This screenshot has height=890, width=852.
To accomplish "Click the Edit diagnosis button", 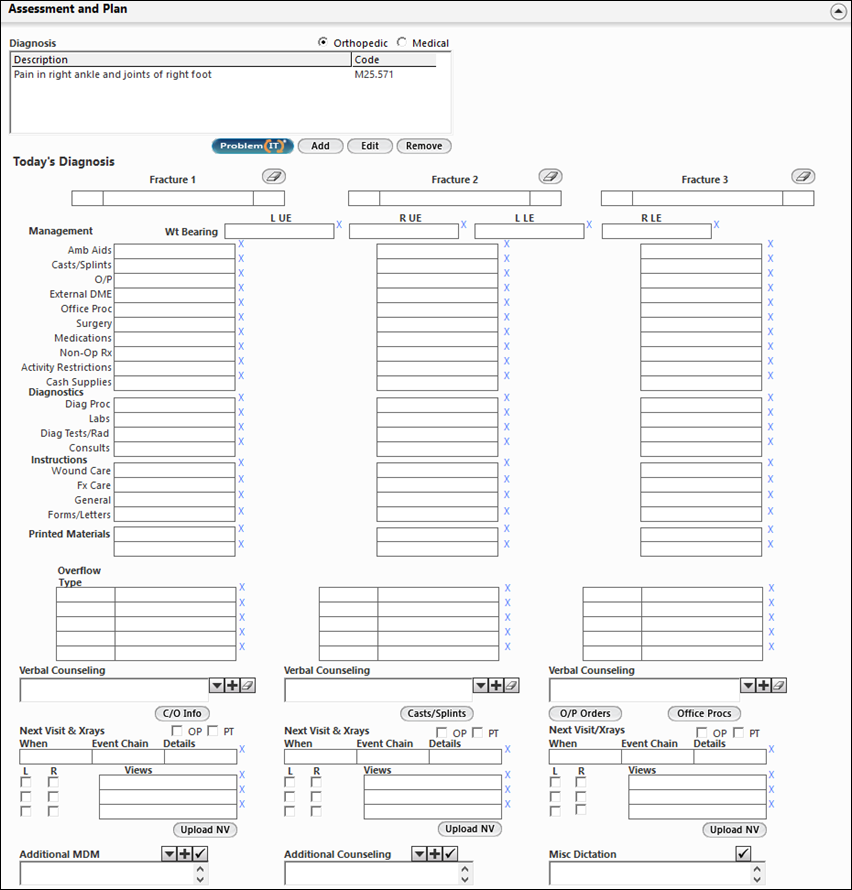I will pyautogui.click(x=370, y=146).
